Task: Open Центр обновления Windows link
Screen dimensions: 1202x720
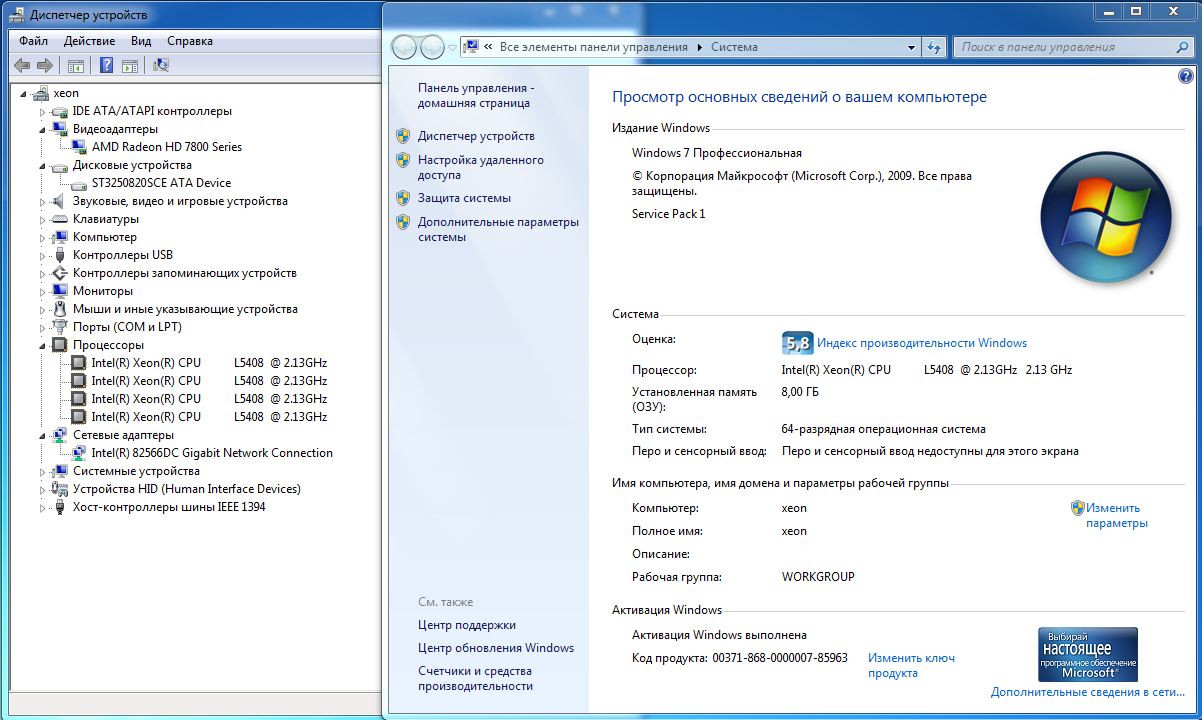Action: click(x=496, y=648)
